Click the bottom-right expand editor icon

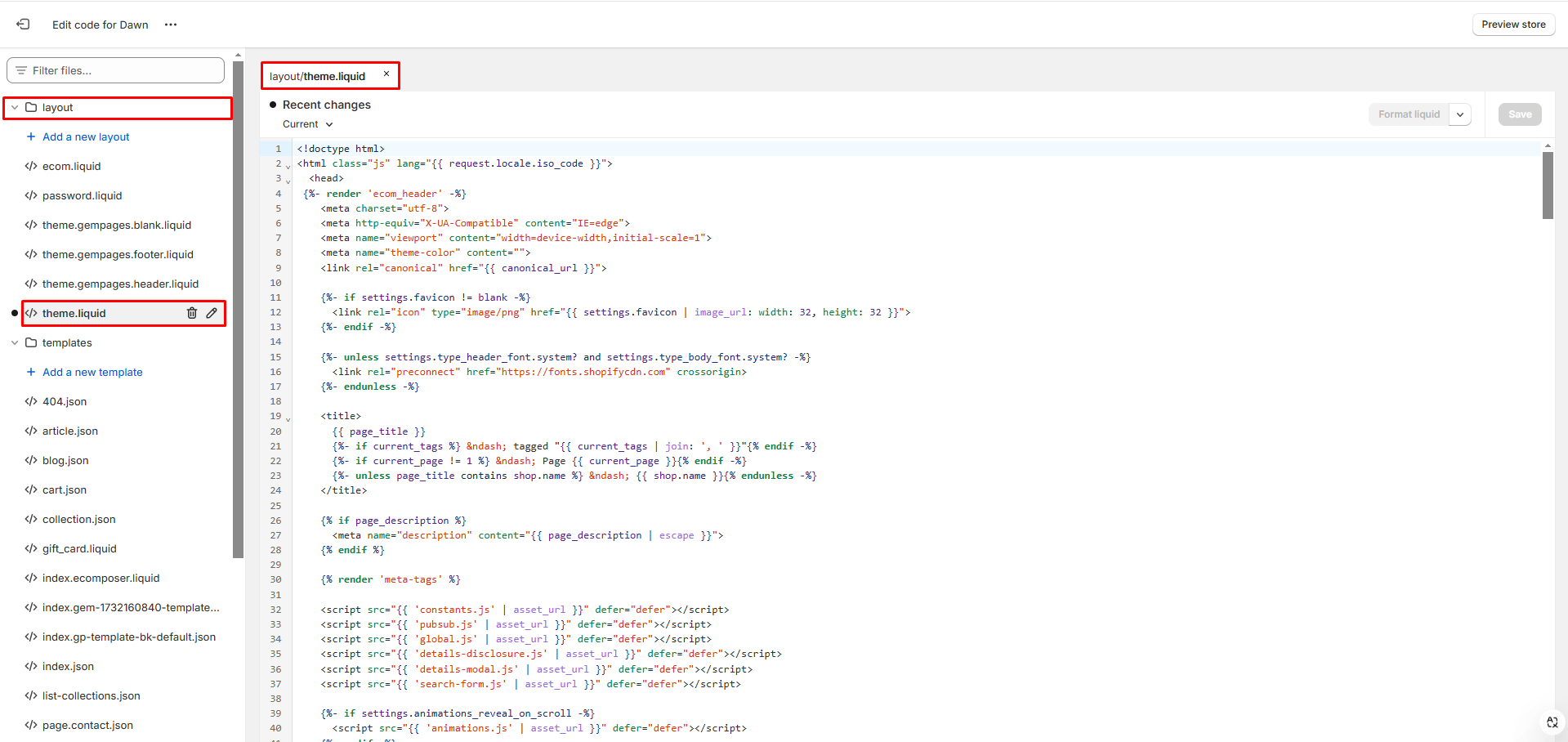(x=1552, y=722)
